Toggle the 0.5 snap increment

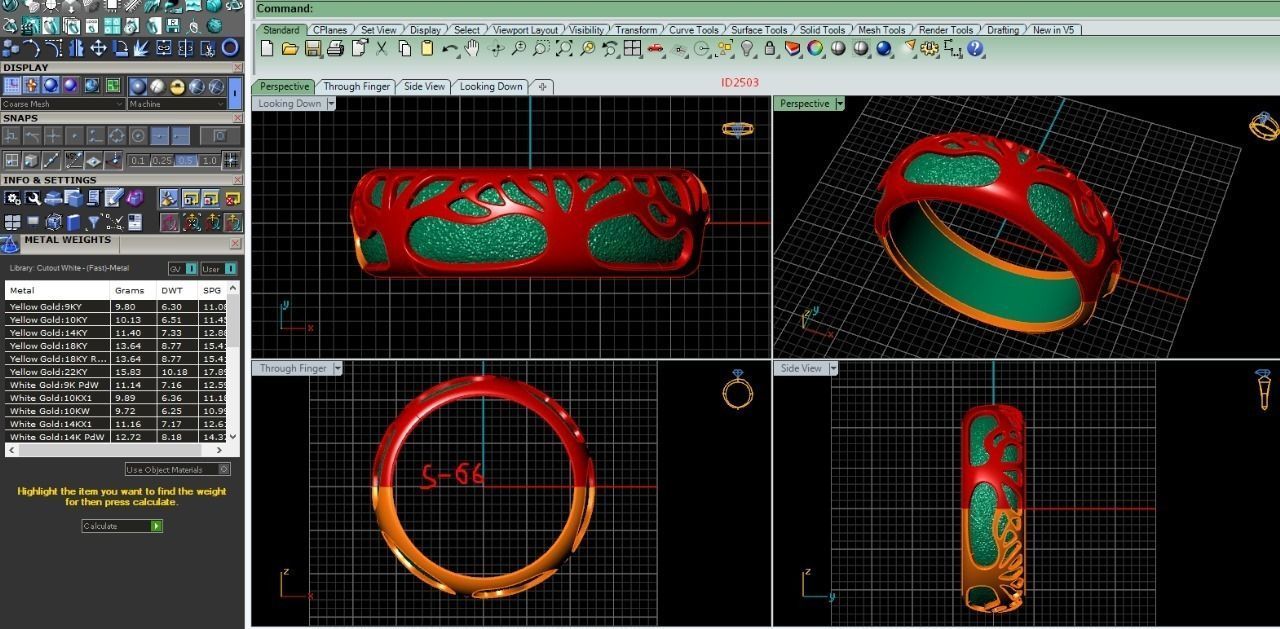186,161
